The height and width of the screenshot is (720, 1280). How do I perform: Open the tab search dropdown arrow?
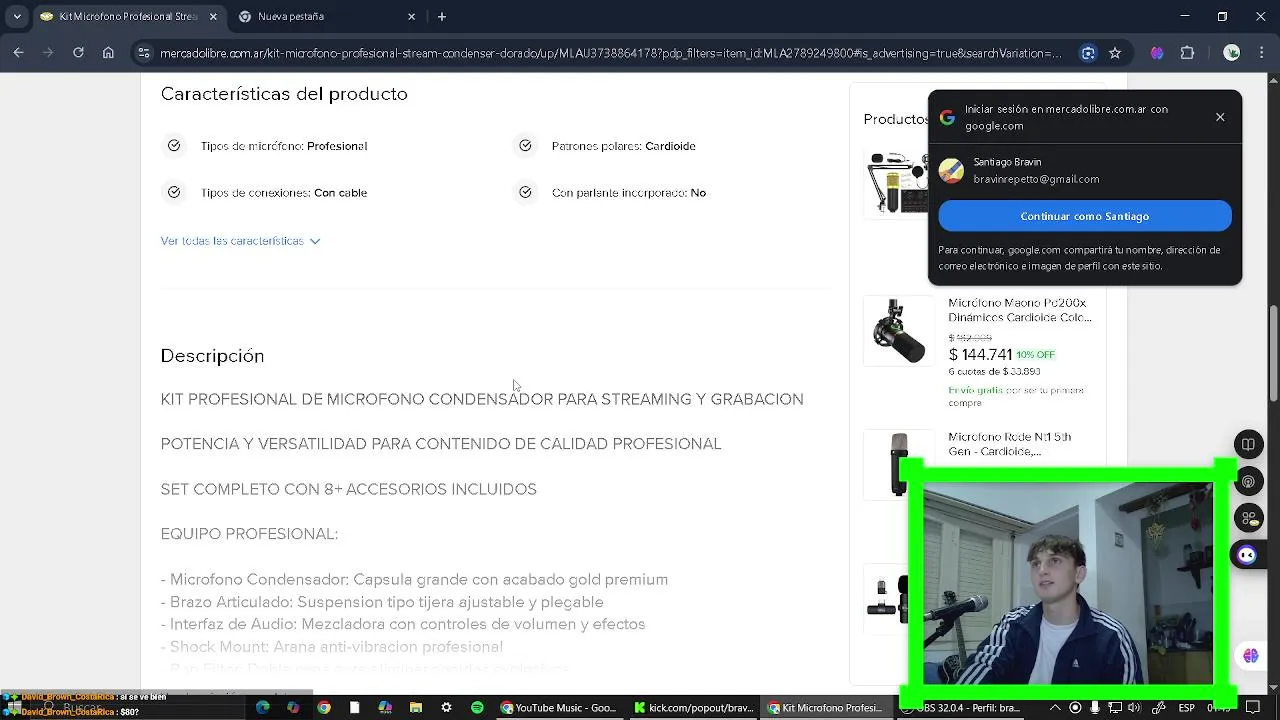click(x=16, y=16)
